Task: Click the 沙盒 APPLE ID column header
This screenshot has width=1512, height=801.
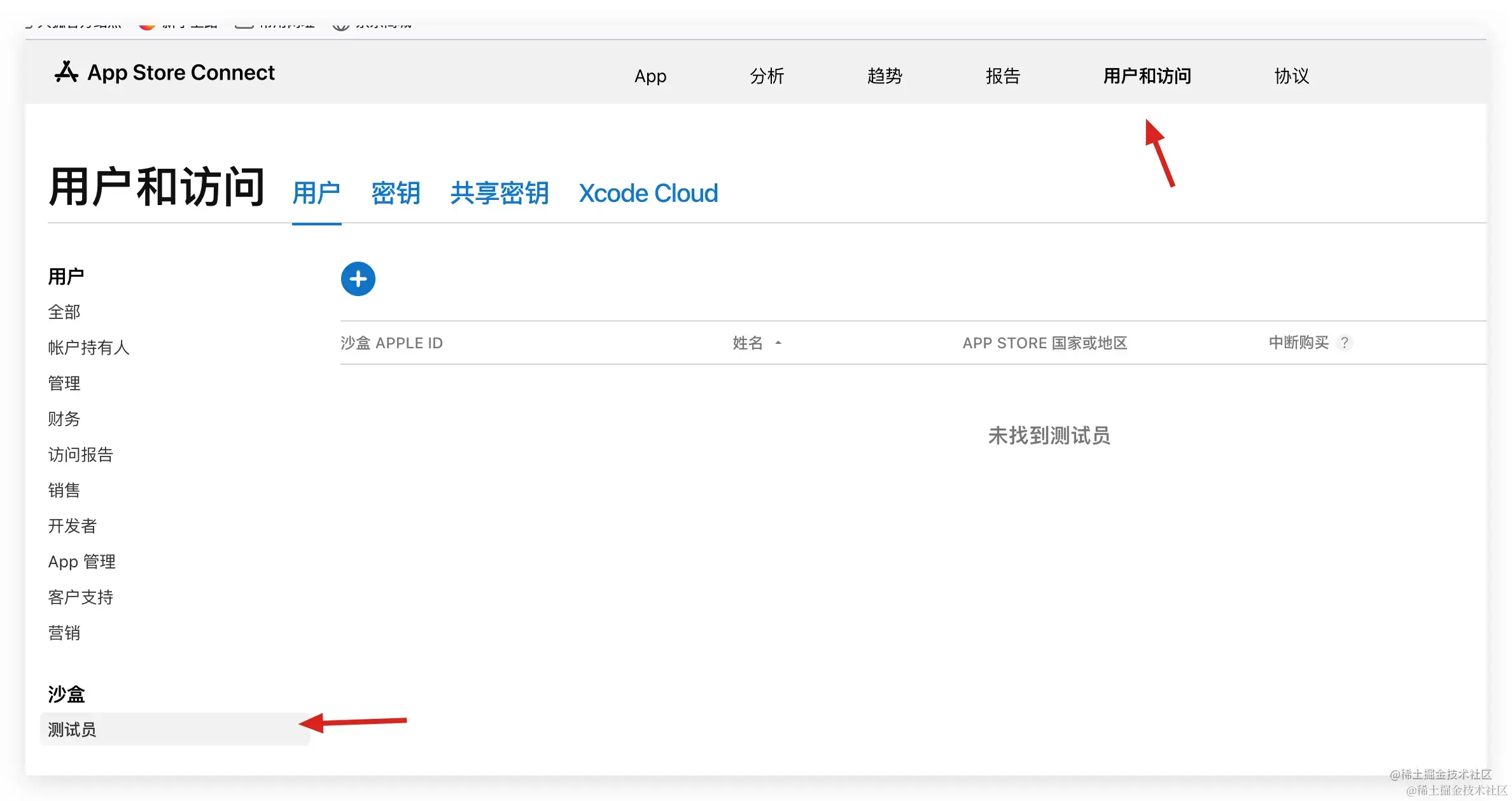Action: point(391,343)
